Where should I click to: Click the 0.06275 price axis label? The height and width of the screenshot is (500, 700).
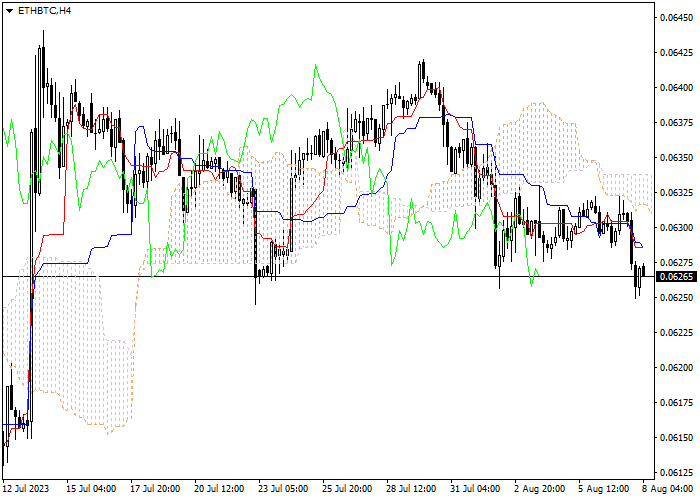coord(676,262)
